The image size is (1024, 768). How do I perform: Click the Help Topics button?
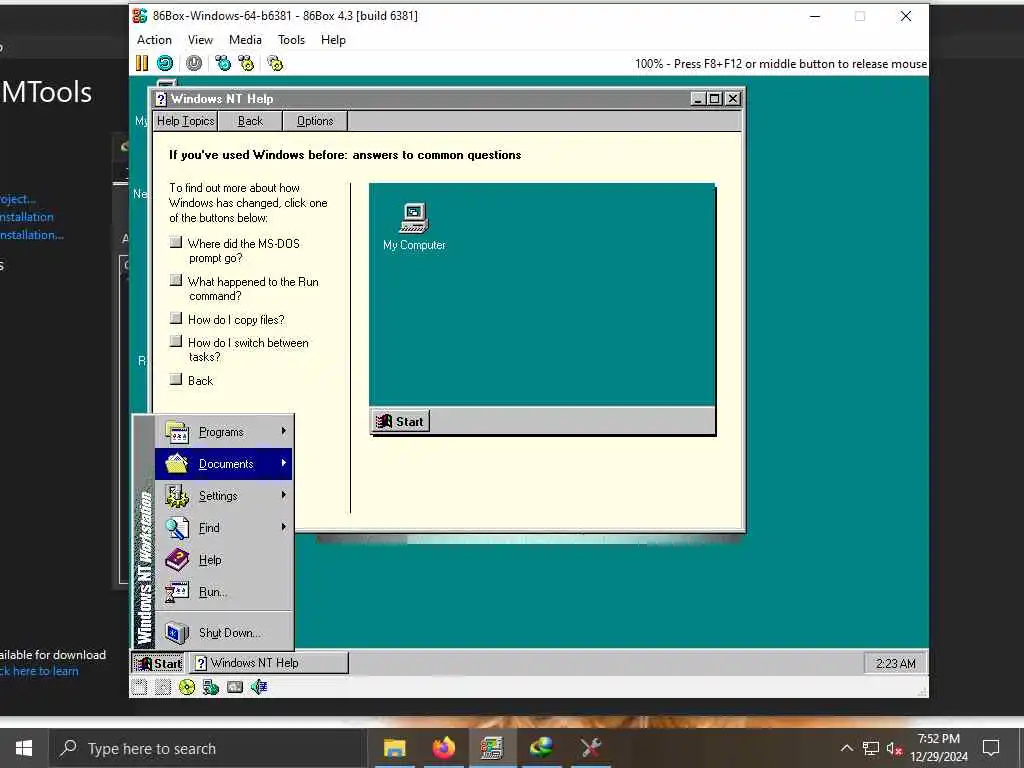coord(185,121)
